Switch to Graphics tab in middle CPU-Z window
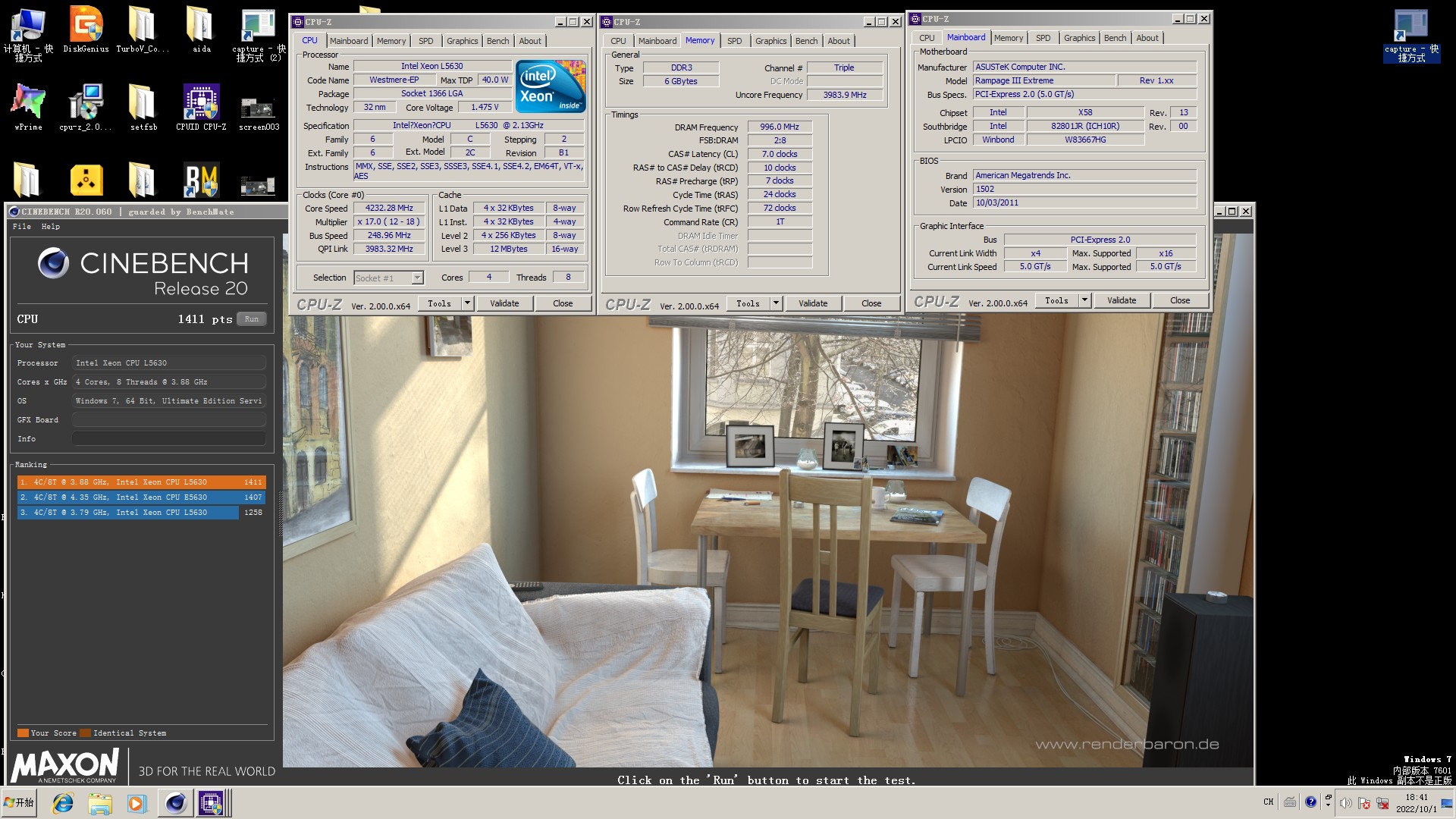This screenshot has height=819, width=1456. pyautogui.click(x=771, y=41)
